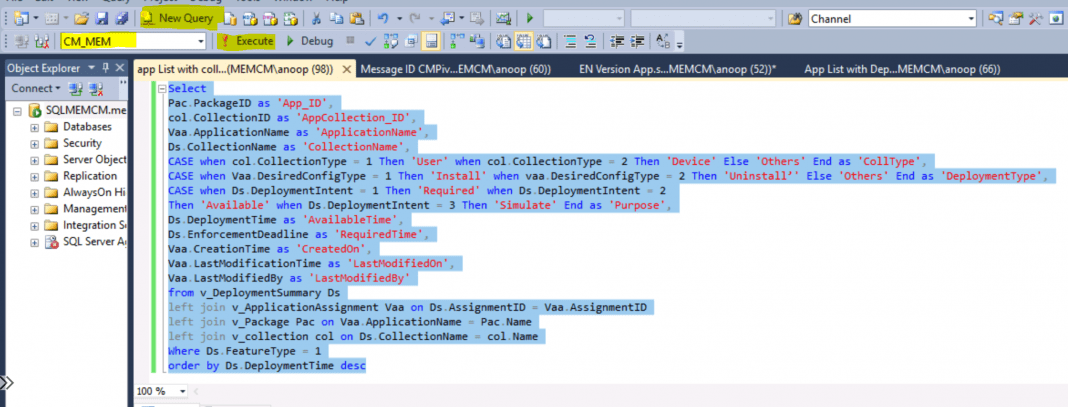Switch to EN Version App.s query tab
This screenshot has width=1068, height=407.
pos(677,69)
